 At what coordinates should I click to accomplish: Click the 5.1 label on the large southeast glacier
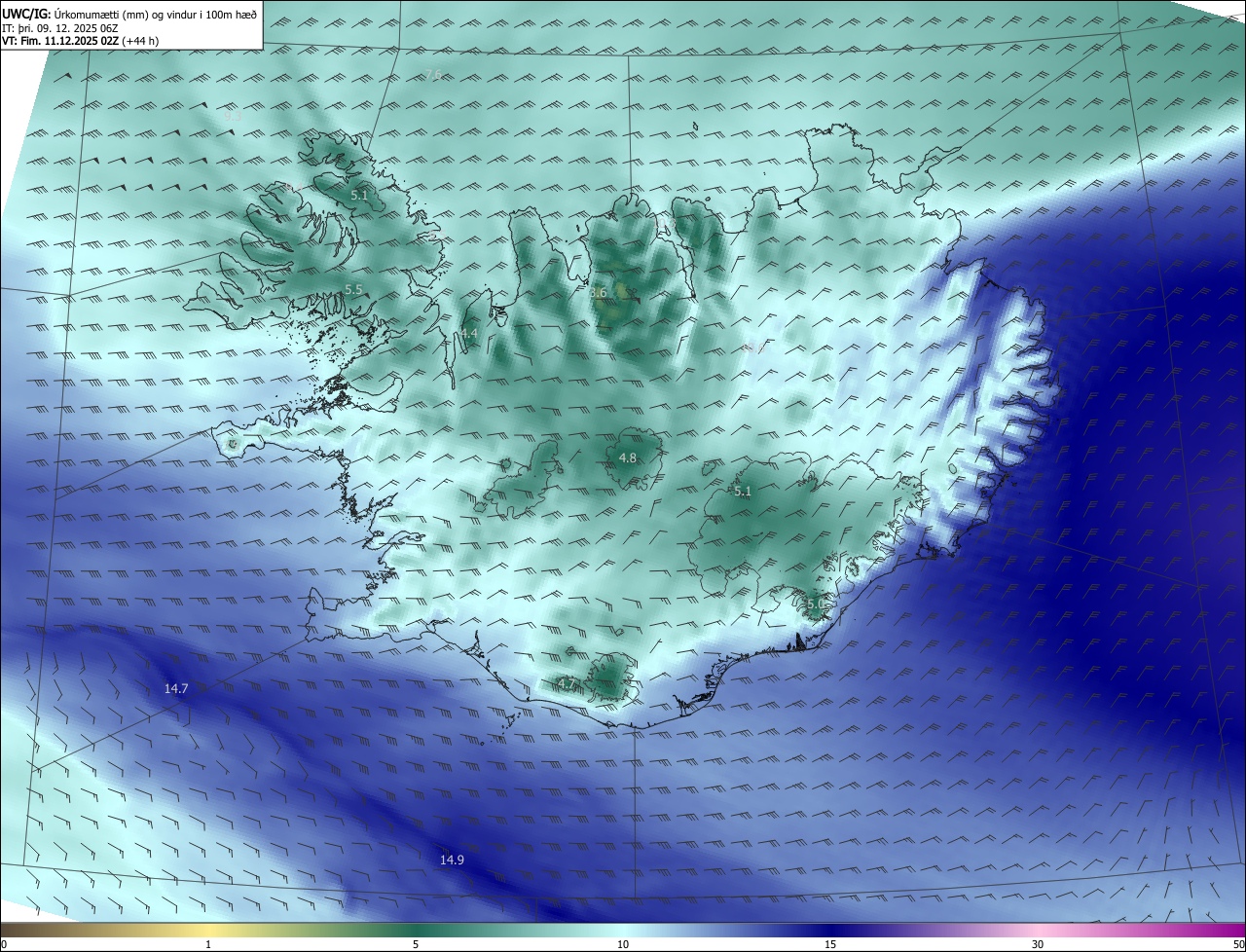coord(743,492)
